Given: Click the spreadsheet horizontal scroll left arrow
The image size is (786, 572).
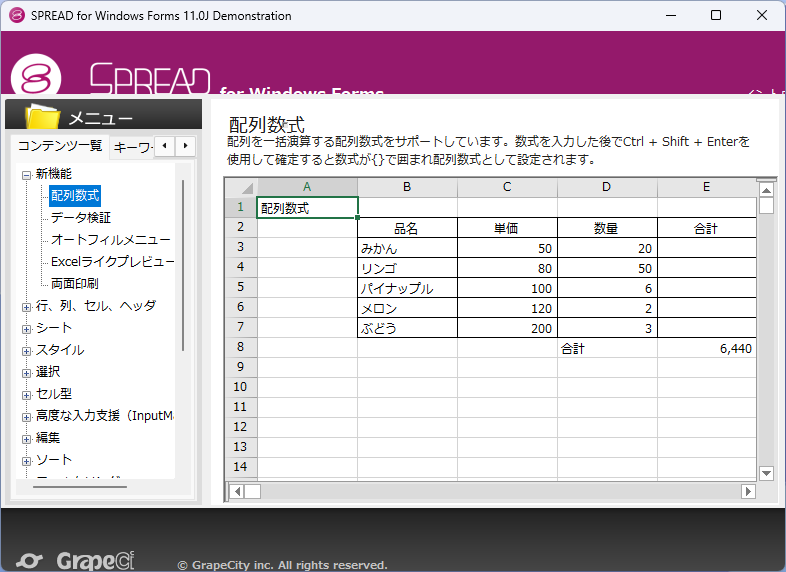Looking at the screenshot, I should coord(237,491).
